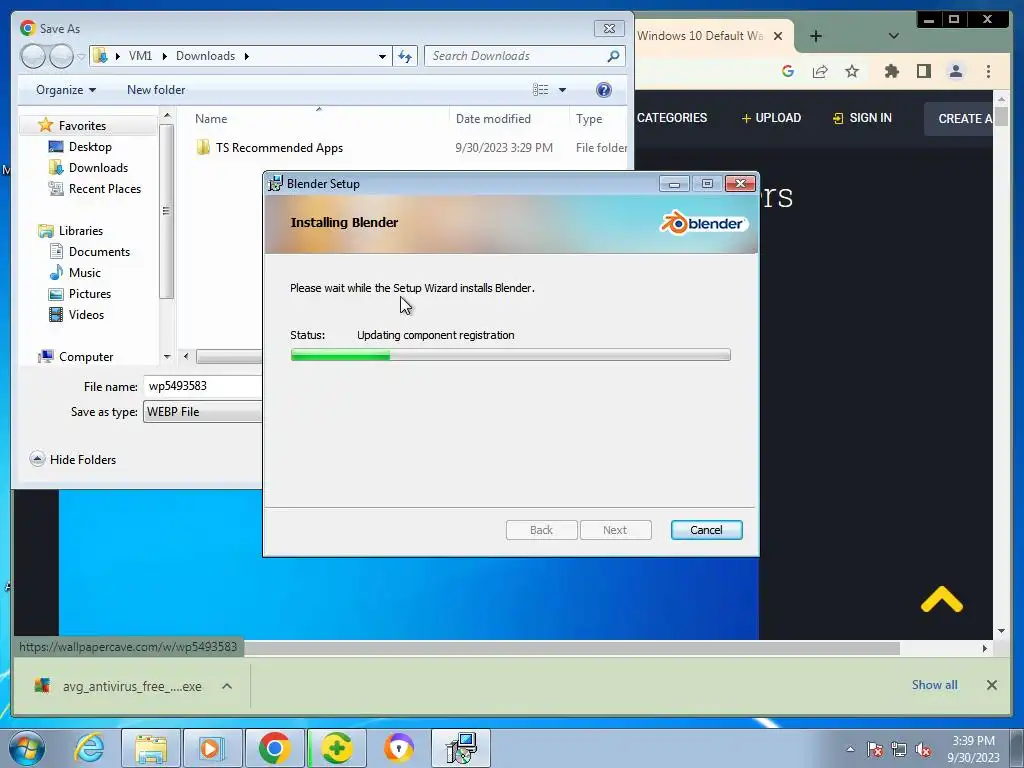Click the Action Center flag tray icon

(x=875, y=749)
